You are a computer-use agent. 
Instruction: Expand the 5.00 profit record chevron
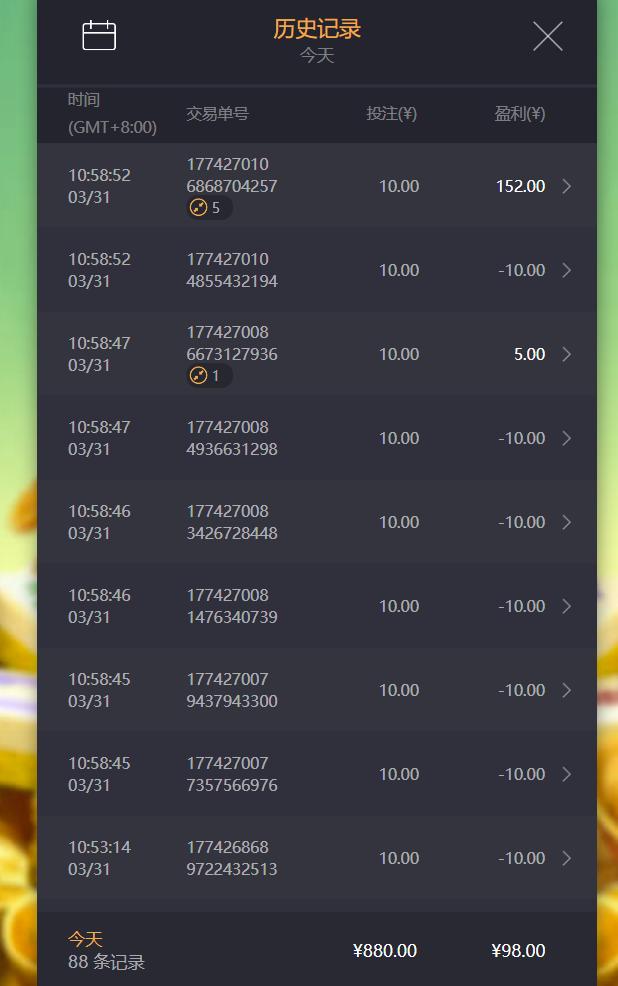coord(566,354)
